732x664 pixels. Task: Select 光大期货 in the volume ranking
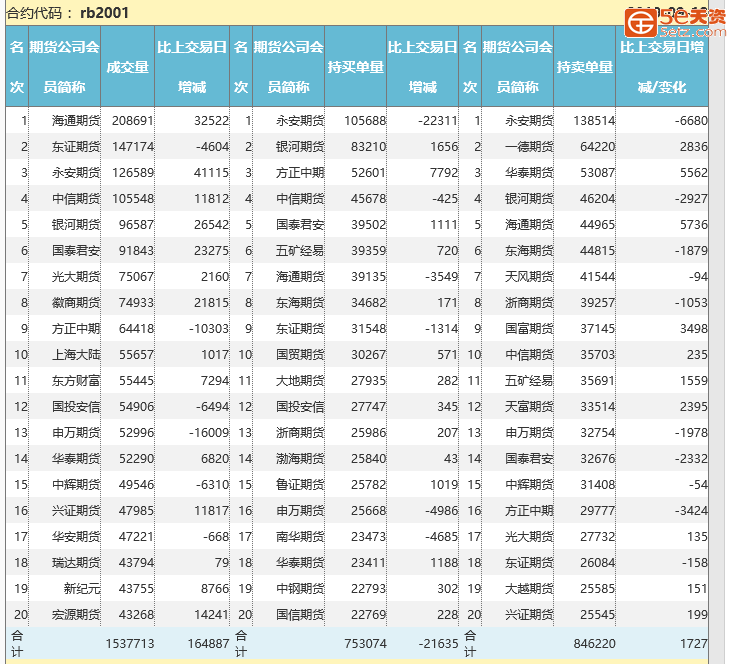click(x=76, y=277)
